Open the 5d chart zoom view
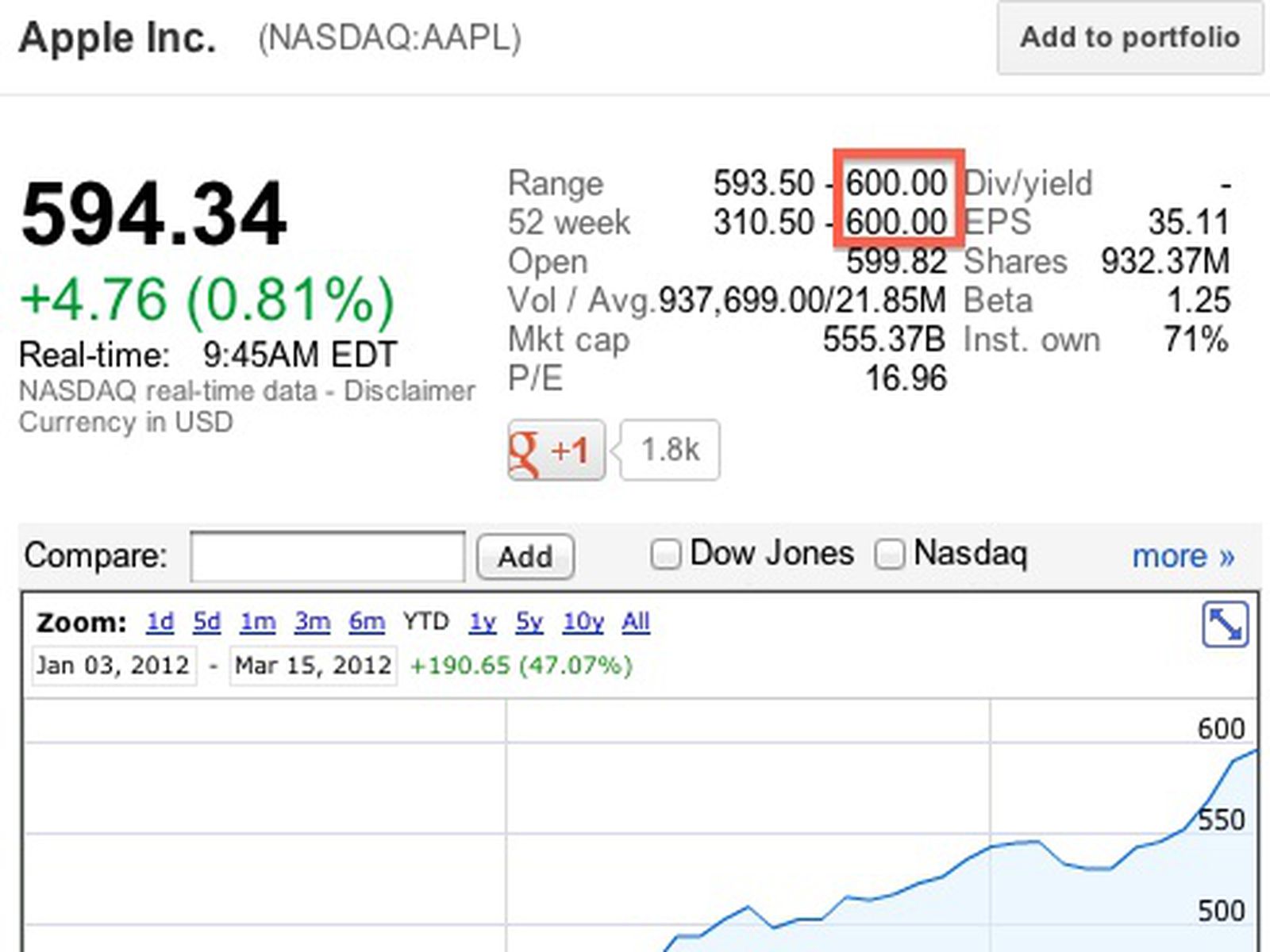The width and height of the screenshot is (1270, 952). coord(206,622)
